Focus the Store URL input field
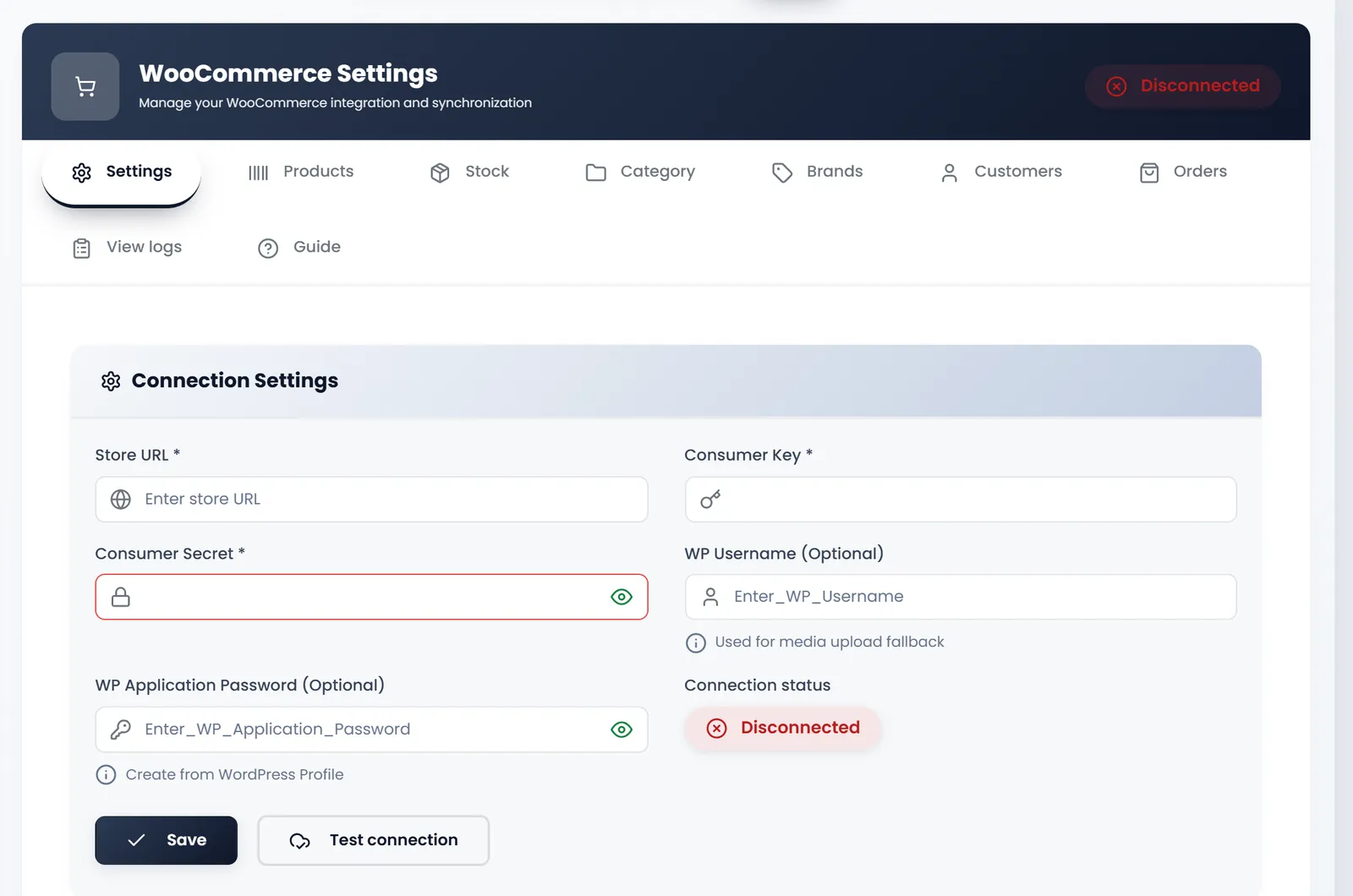Image resolution: width=1353 pixels, height=896 pixels. click(x=371, y=500)
